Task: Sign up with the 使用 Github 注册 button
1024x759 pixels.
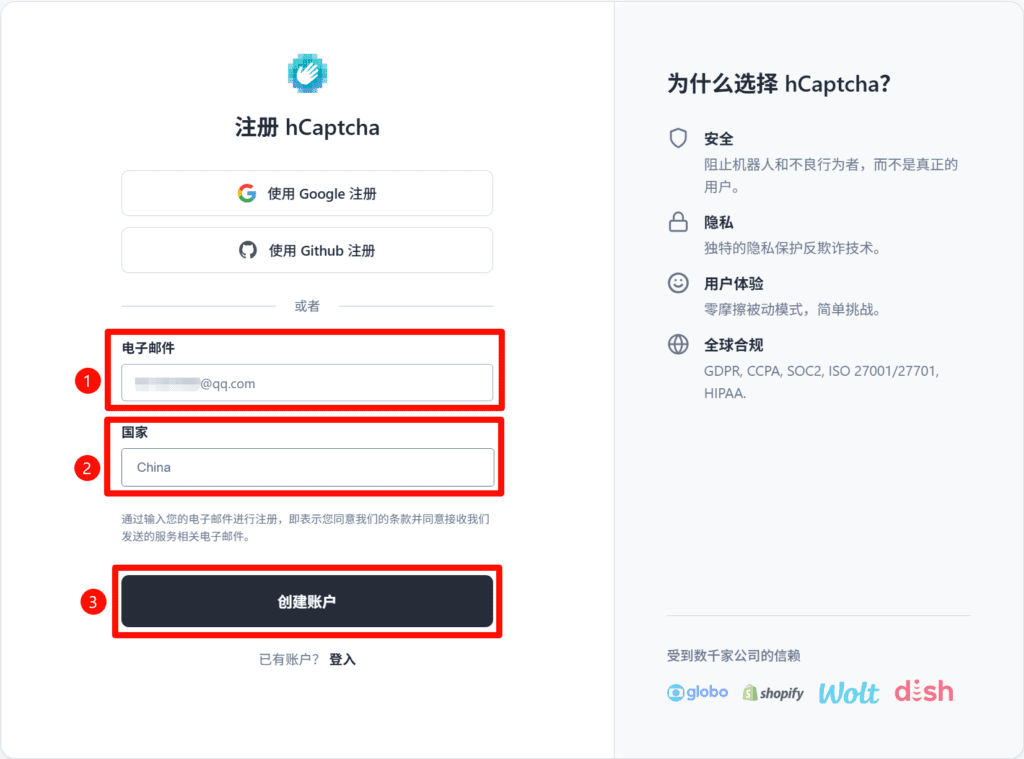Action: 307,250
